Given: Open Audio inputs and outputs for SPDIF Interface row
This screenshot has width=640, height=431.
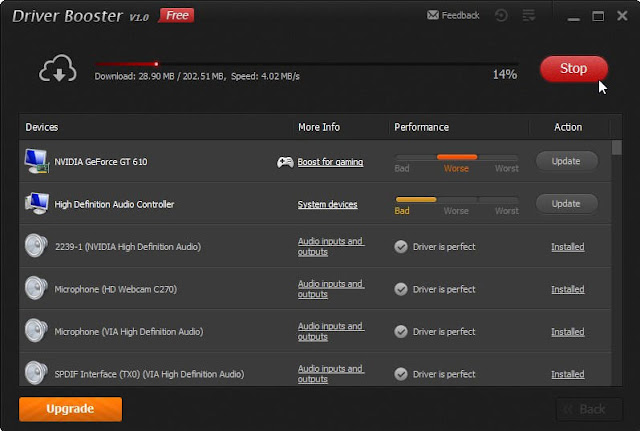Looking at the screenshot, I should pos(331,374).
